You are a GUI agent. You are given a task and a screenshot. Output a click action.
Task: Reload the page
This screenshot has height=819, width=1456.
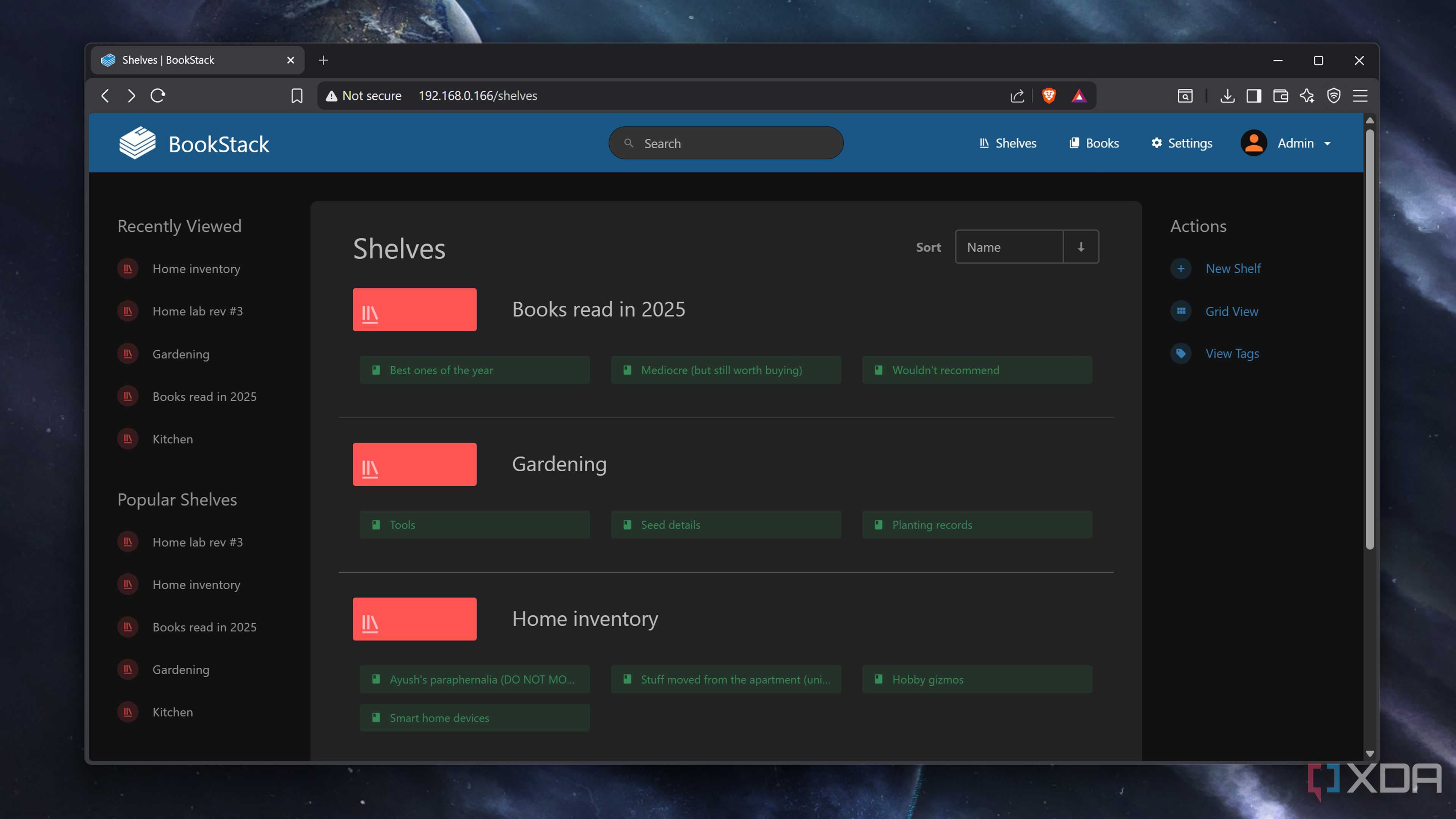click(158, 96)
